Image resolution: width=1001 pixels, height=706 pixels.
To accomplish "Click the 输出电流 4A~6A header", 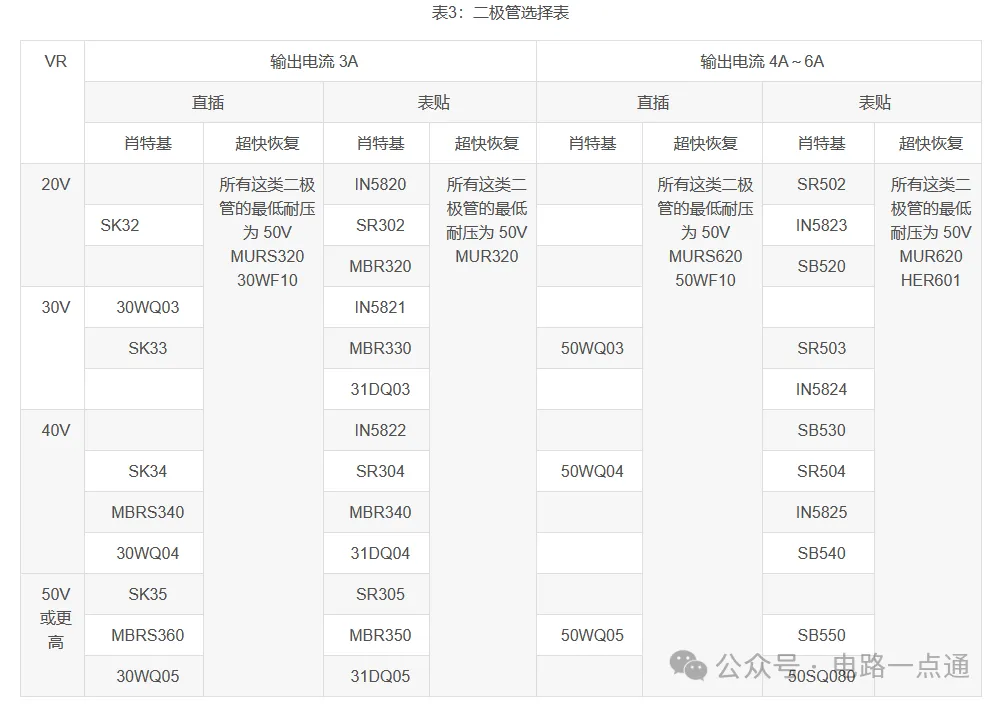I will [759, 61].
